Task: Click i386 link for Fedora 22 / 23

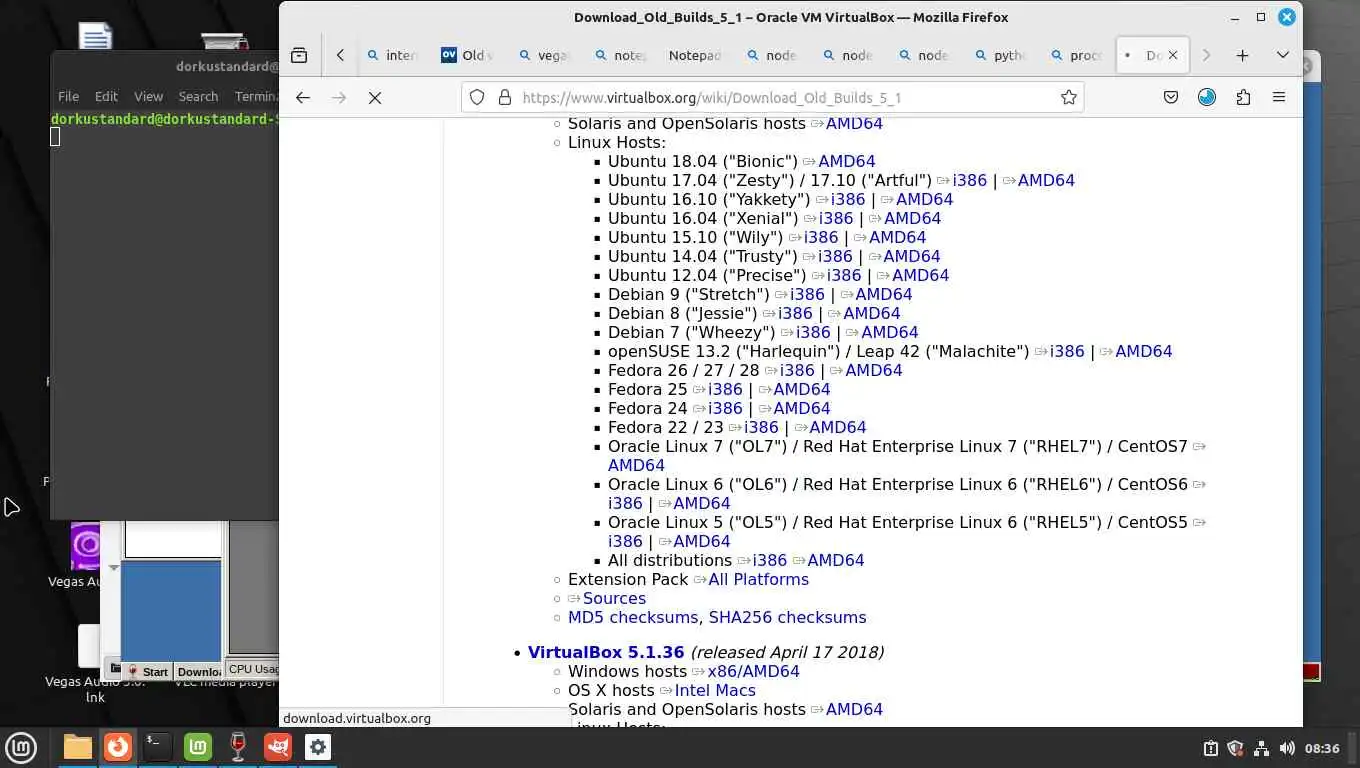Action: click(x=761, y=427)
